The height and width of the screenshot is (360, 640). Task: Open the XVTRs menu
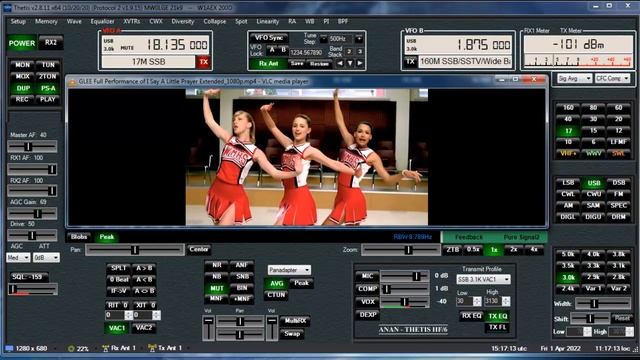(131, 21)
